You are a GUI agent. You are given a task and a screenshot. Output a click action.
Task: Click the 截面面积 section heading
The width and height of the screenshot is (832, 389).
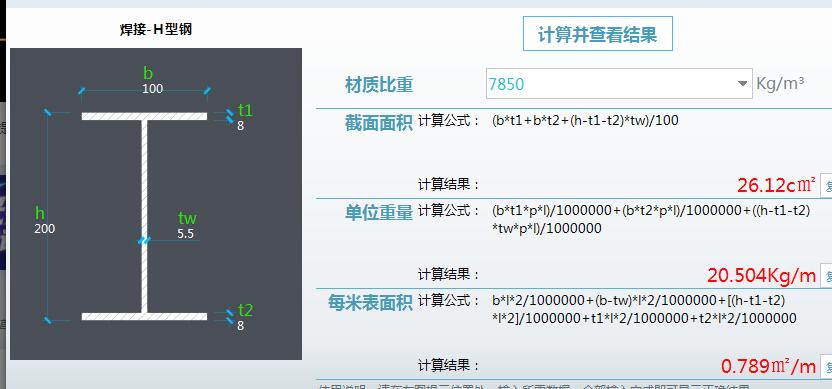[379, 123]
